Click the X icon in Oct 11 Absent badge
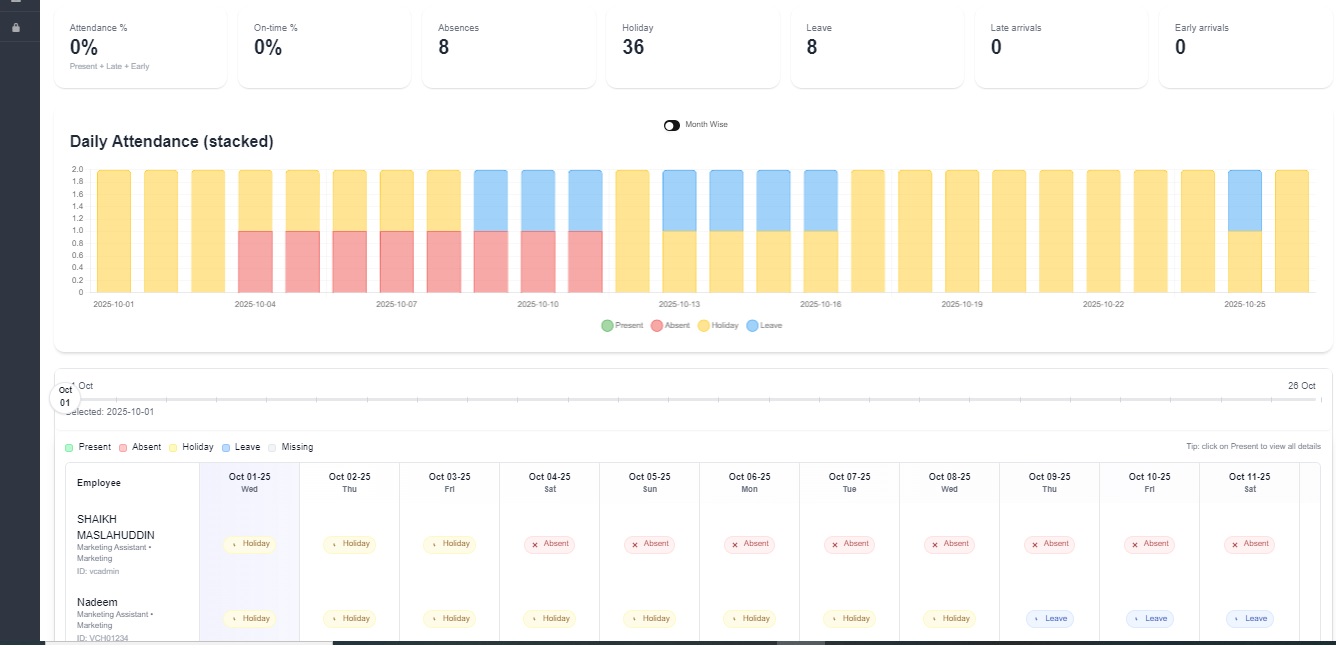Screen dimensions: 1336x648 1235,545
